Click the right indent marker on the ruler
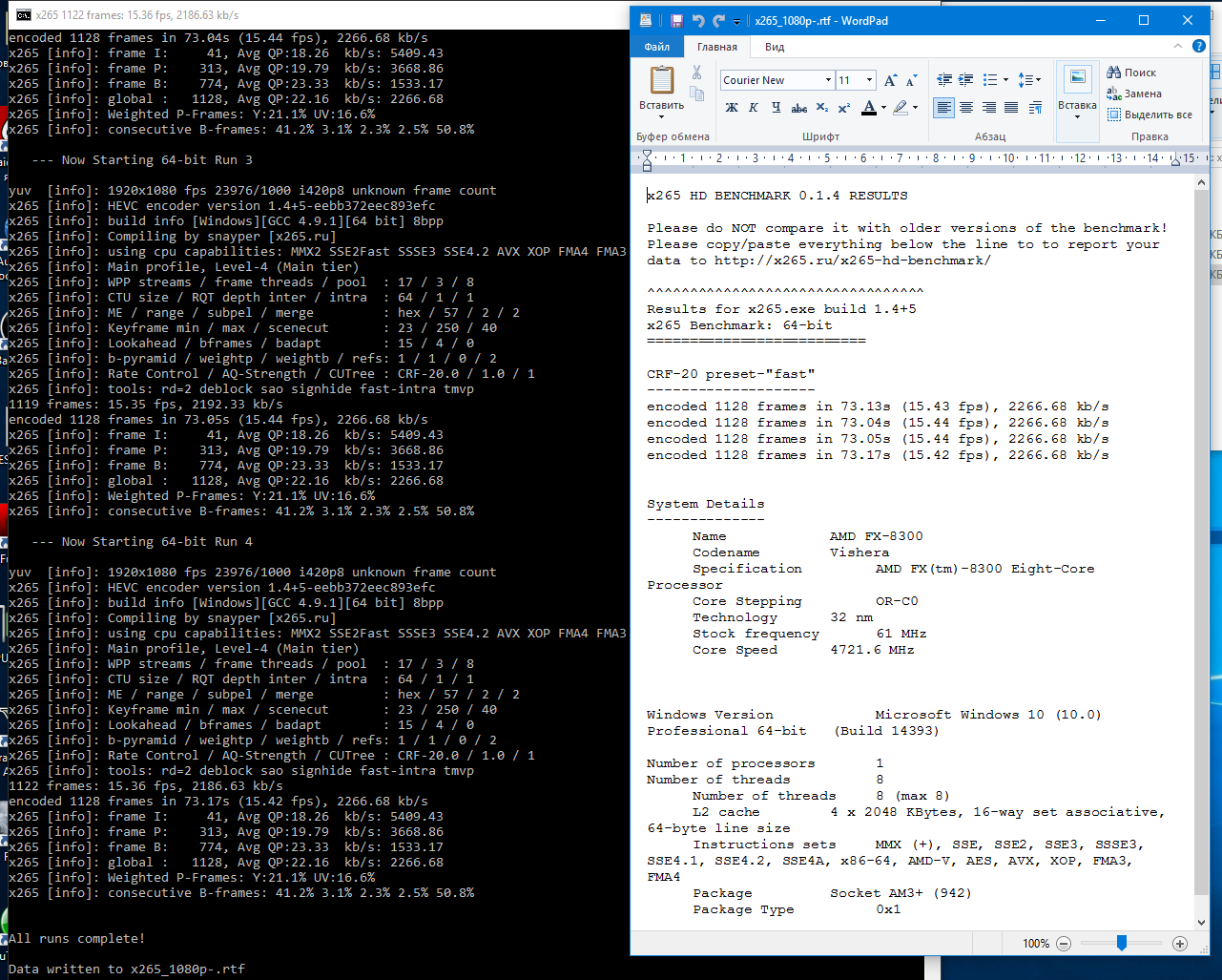Screen dimensions: 1222x980 click(1176, 160)
